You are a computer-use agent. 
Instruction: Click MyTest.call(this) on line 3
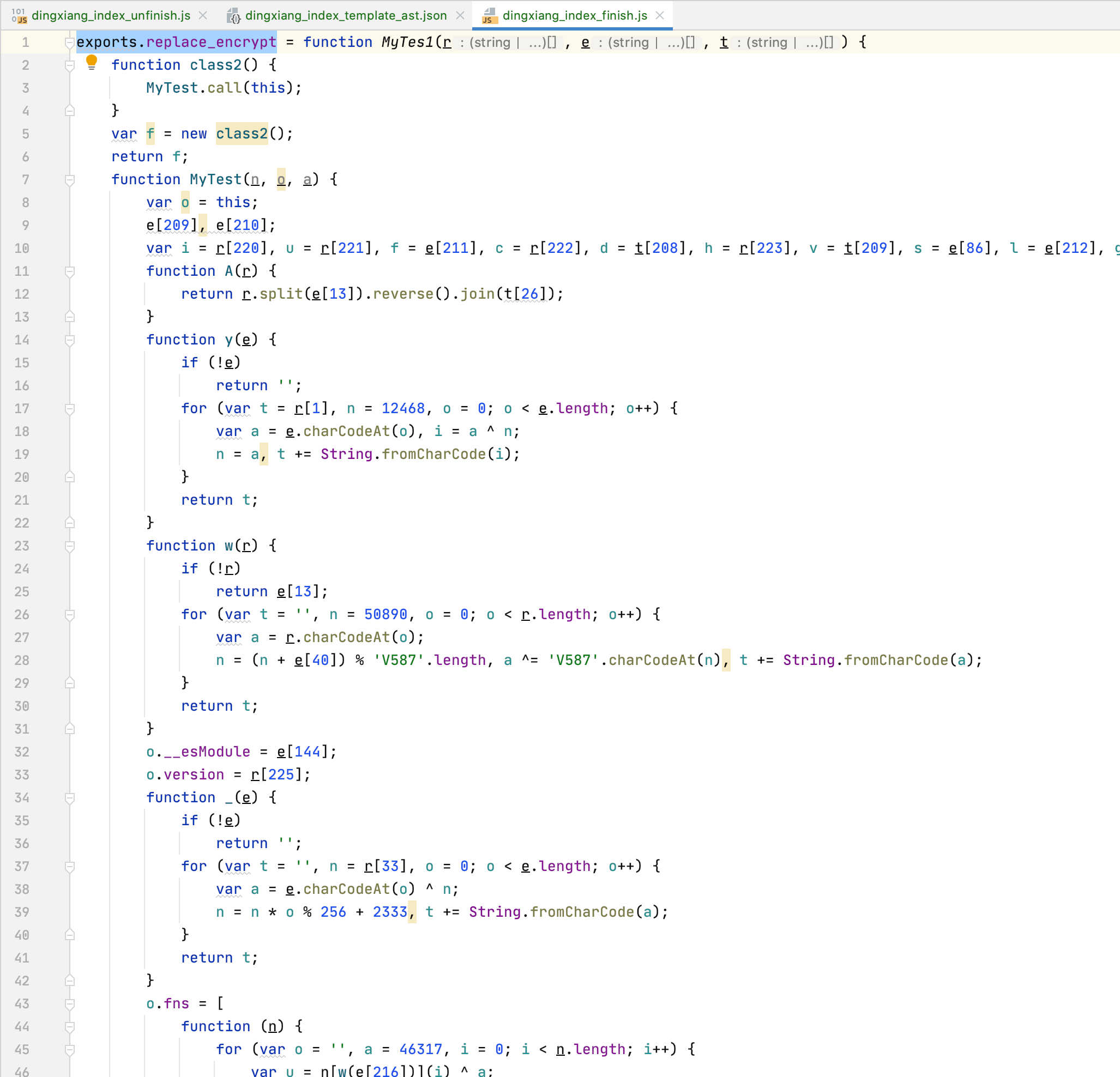224,88
